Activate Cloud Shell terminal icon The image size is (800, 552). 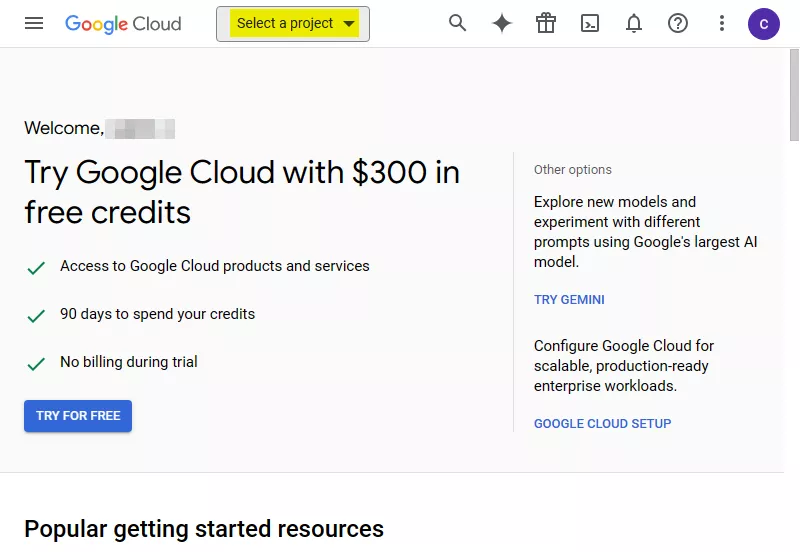pos(590,23)
